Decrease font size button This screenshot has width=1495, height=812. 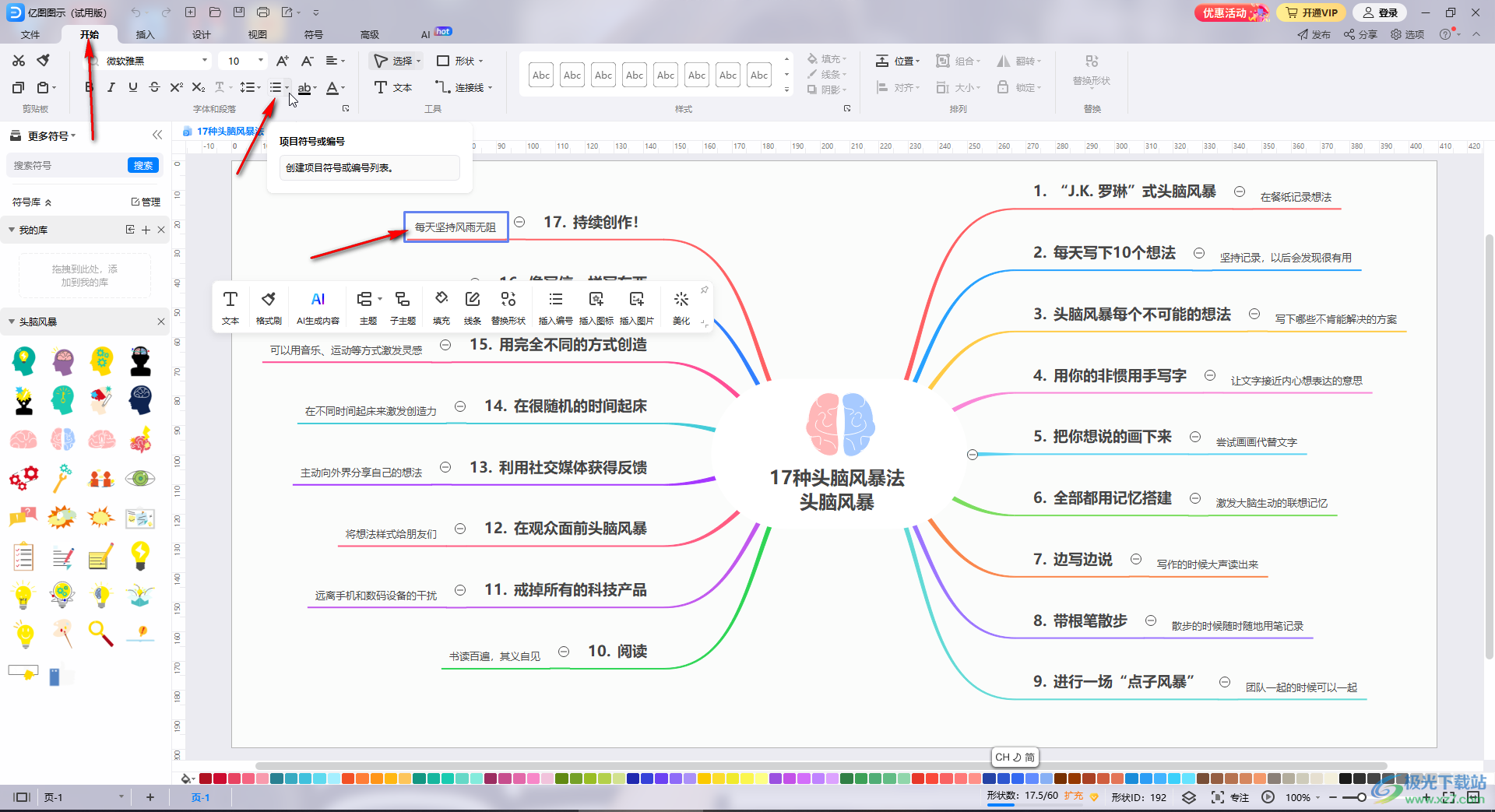coord(308,61)
